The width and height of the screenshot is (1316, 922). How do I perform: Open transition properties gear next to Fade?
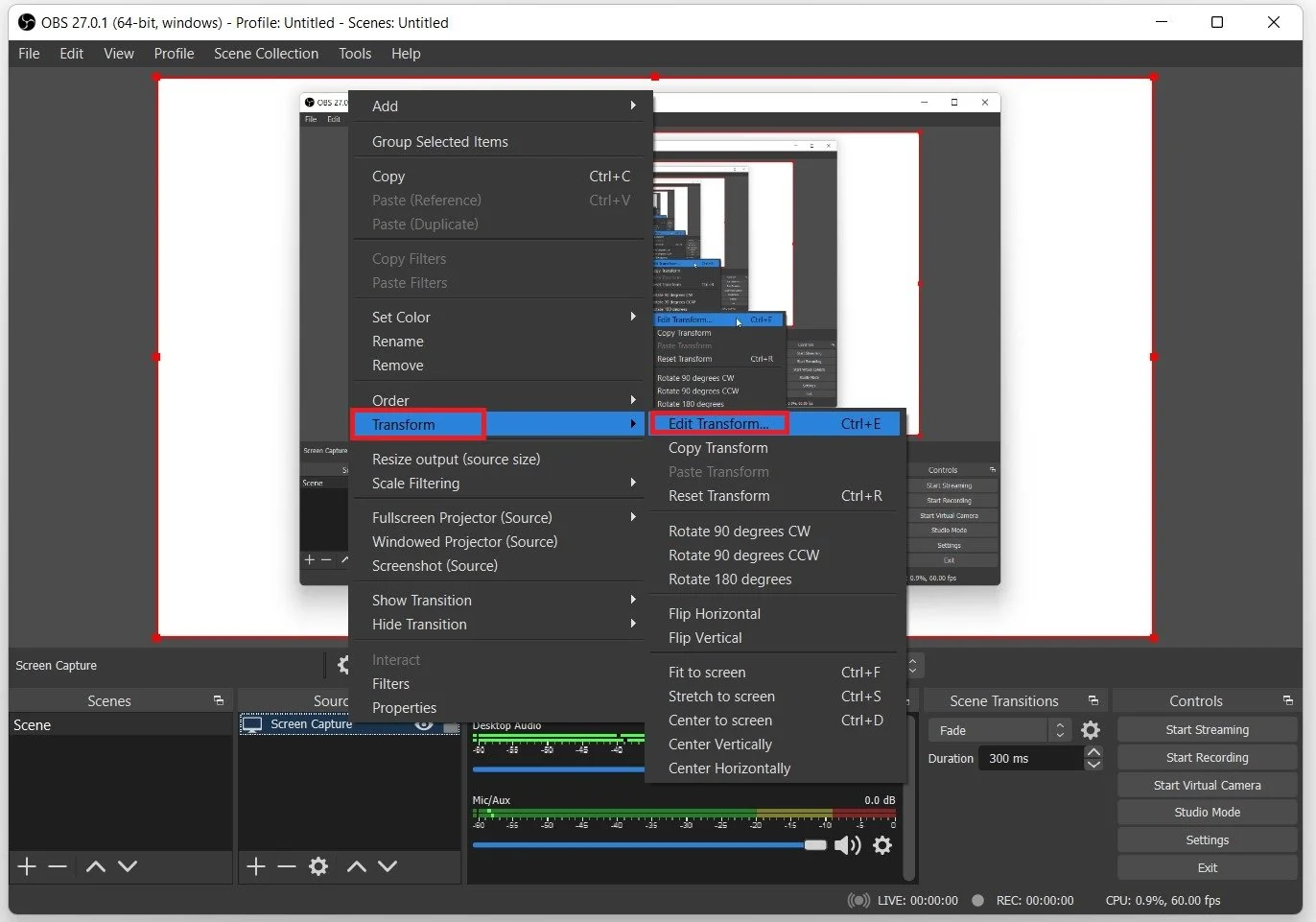[x=1091, y=730]
